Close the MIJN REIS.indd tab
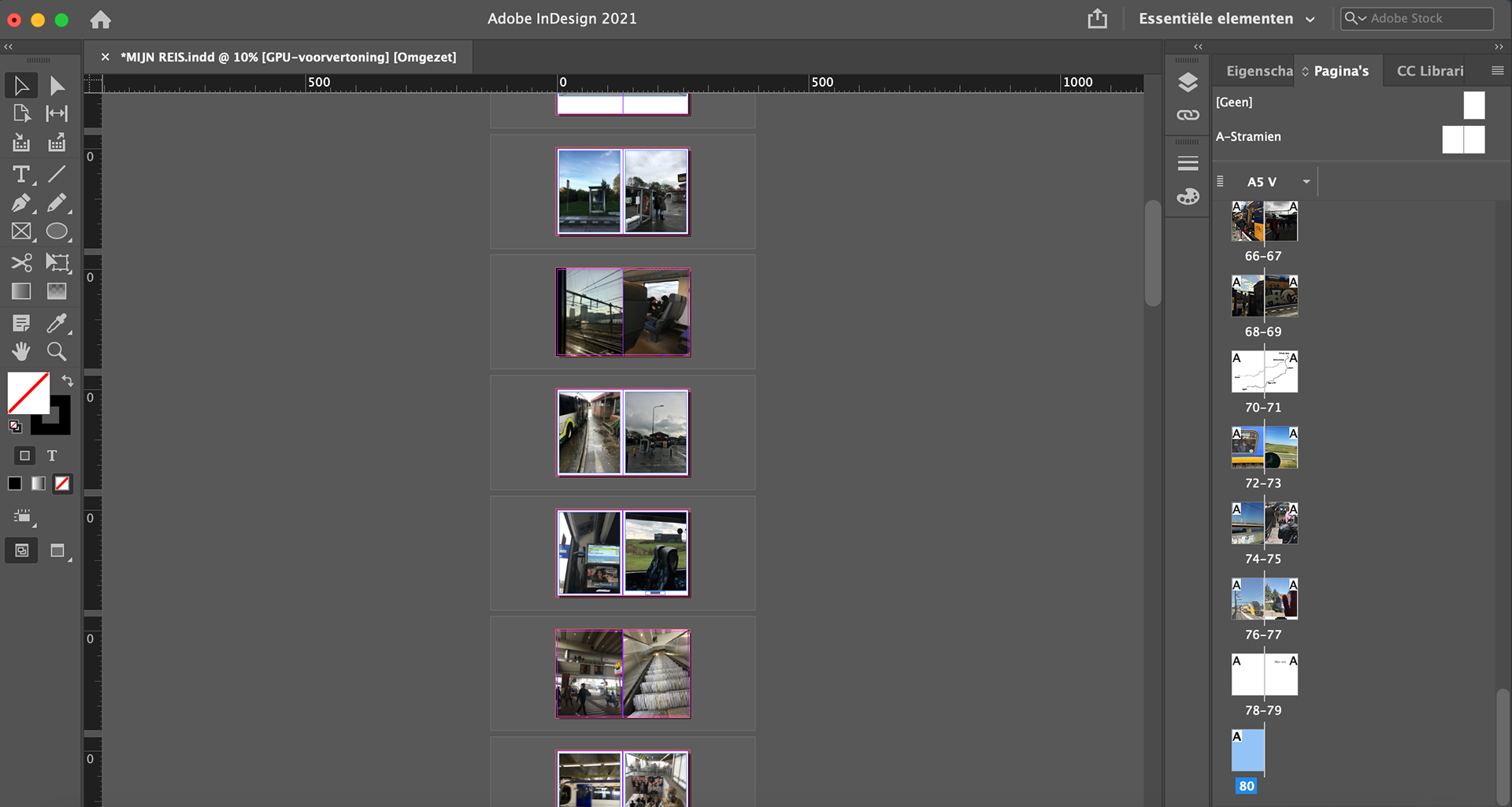 [105, 57]
